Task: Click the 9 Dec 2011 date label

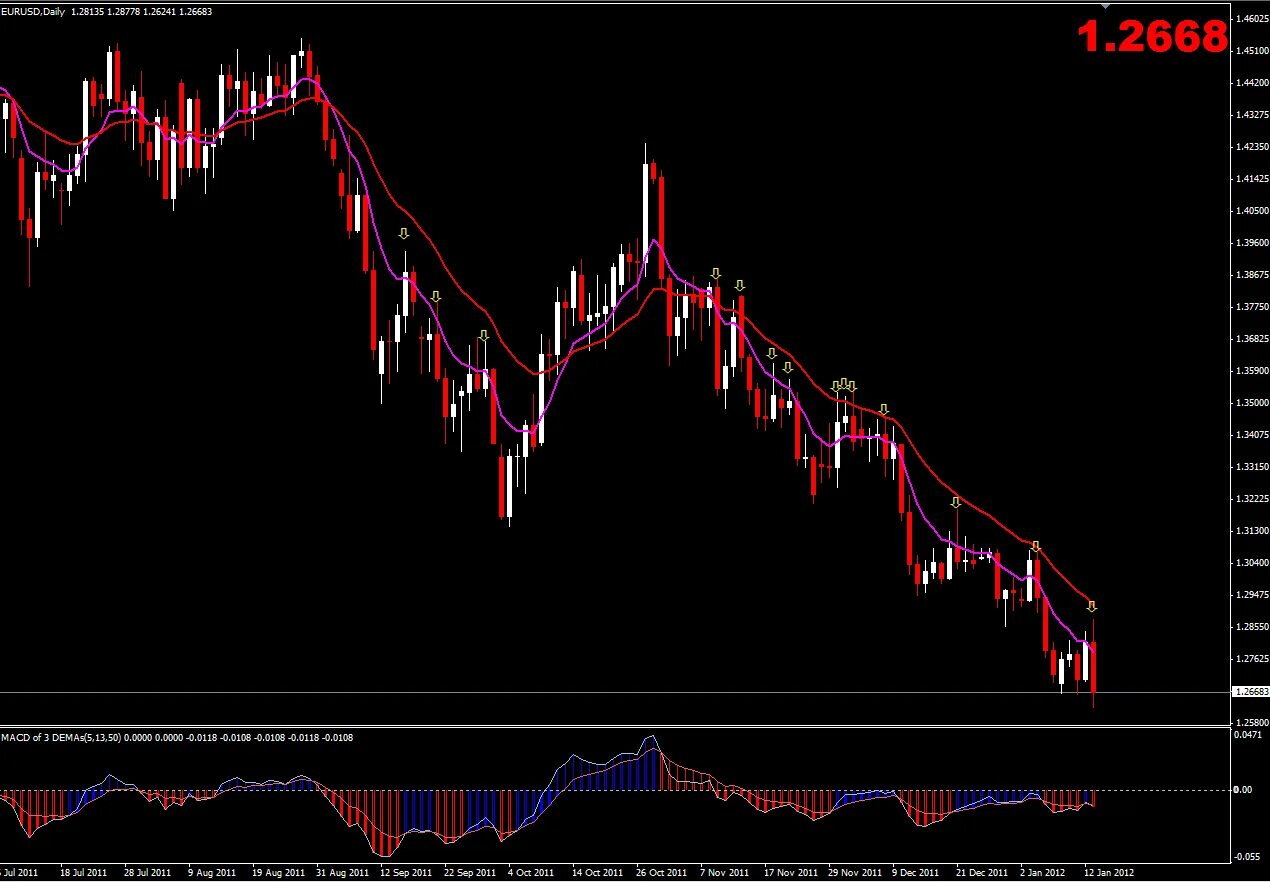Action: coord(917,872)
